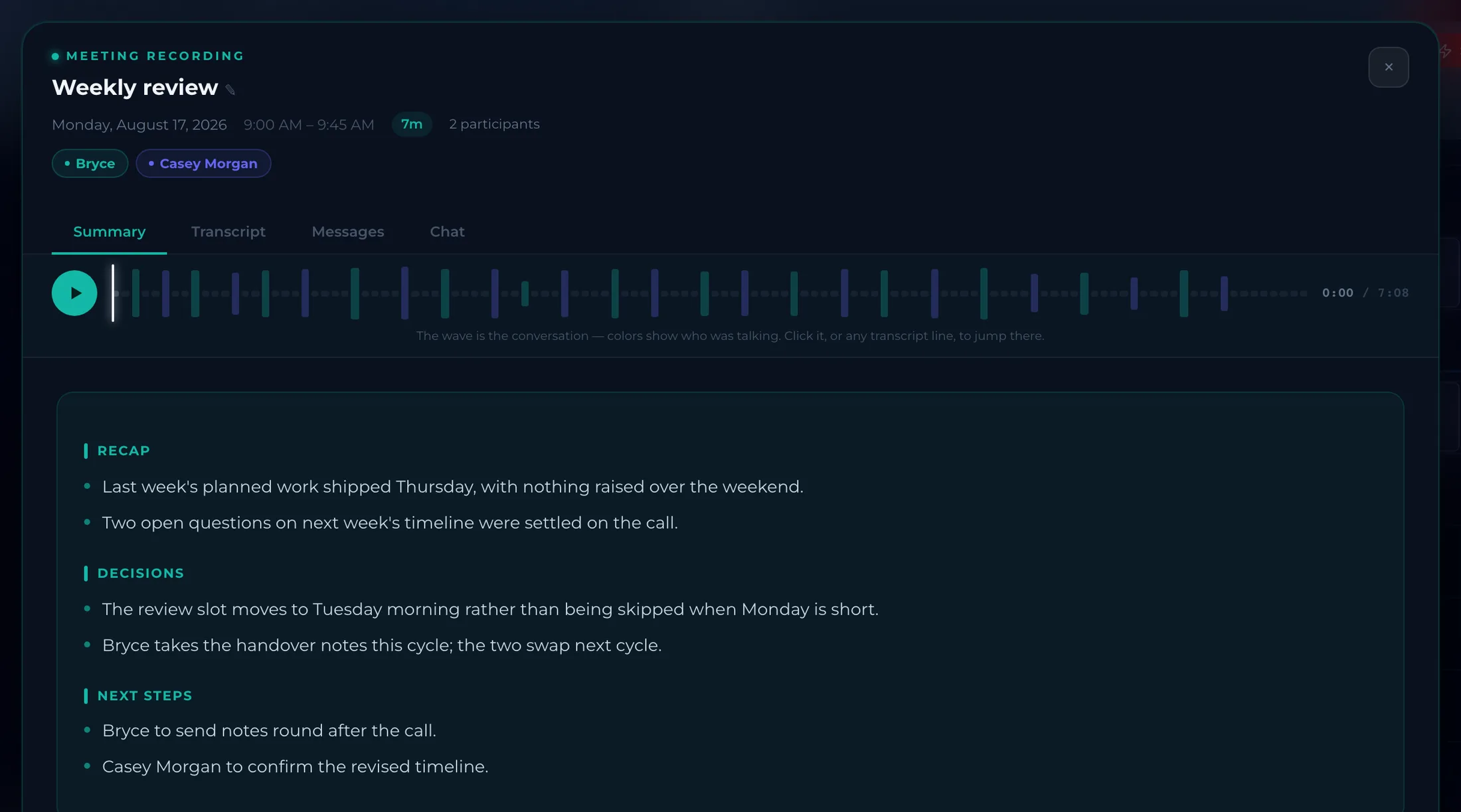Click the pencil icon beside Weekly review
This screenshot has height=812, width=1461.
coord(230,90)
